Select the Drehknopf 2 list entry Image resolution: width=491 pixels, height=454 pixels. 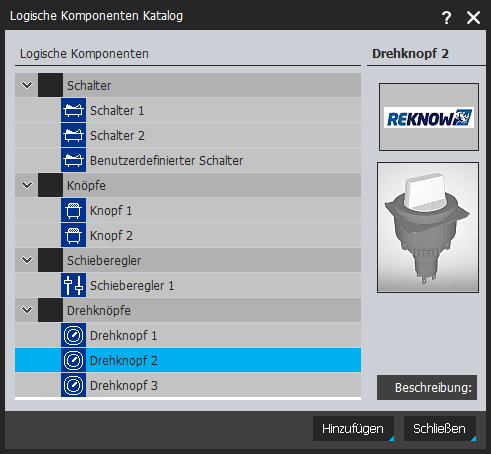[188, 360]
